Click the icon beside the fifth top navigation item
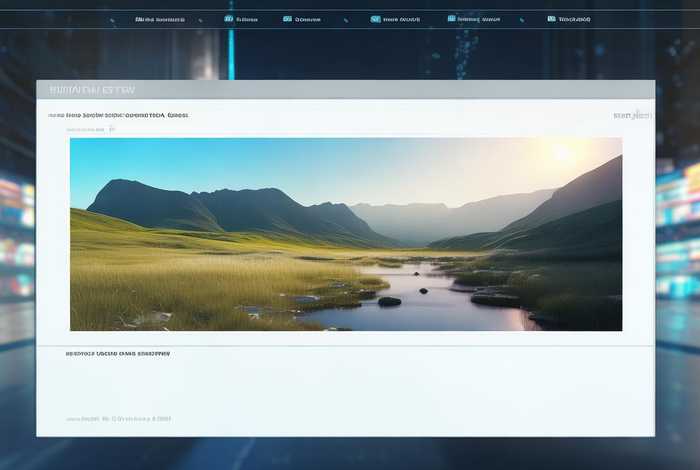Screen dimensions: 700x470 451,19
